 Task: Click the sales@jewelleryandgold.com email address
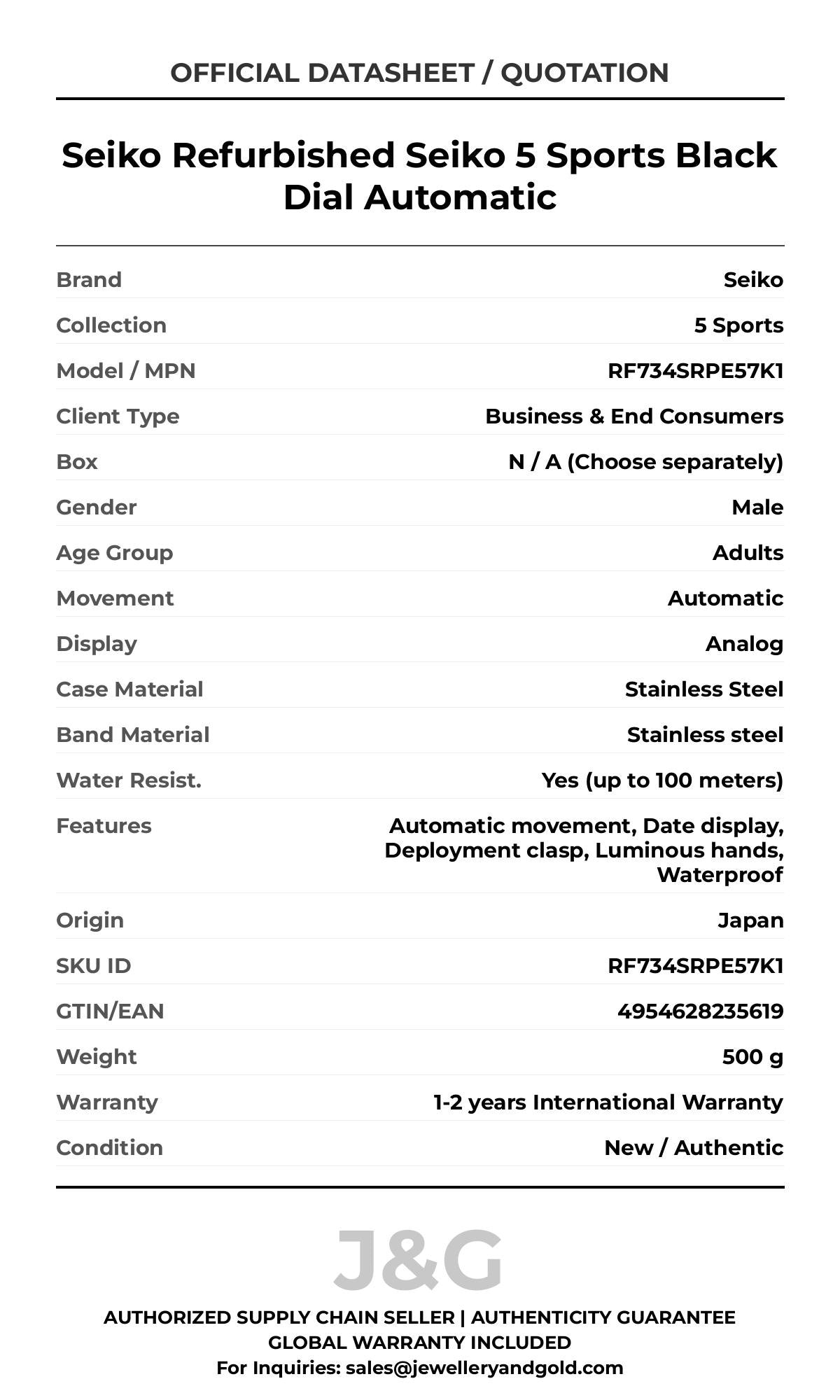(484, 1367)
